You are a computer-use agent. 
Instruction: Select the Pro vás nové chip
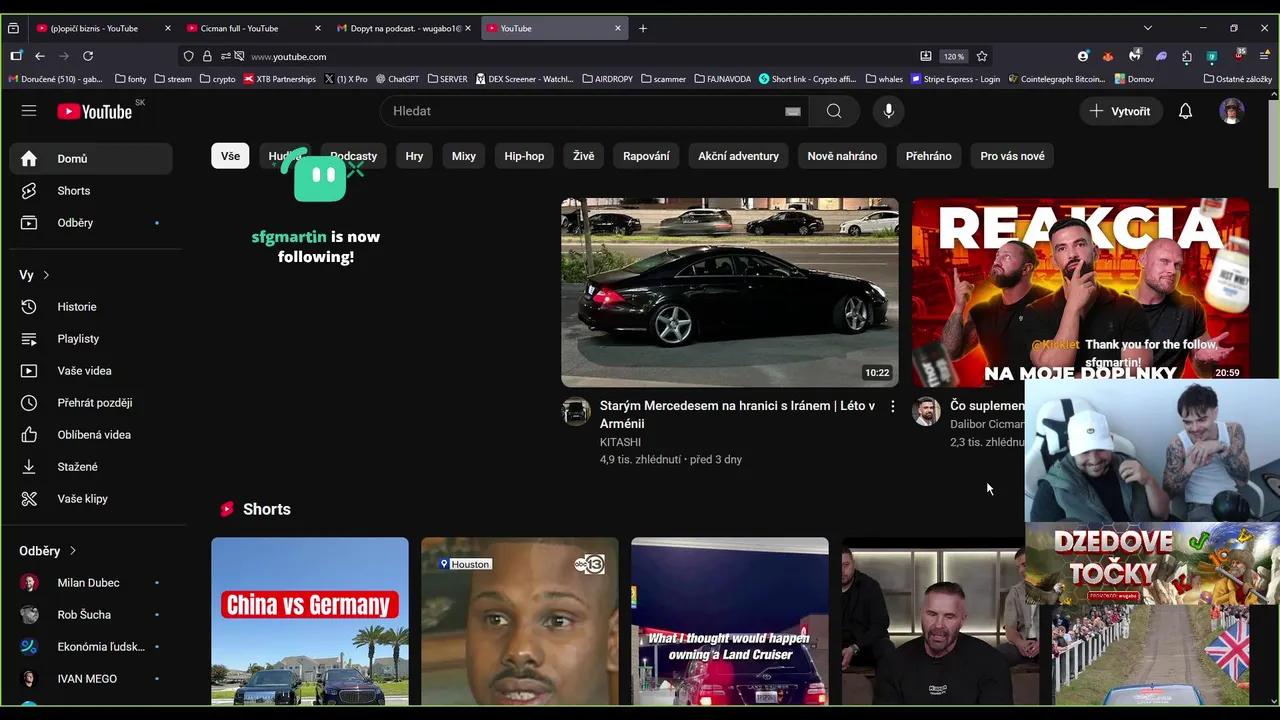1012,156
